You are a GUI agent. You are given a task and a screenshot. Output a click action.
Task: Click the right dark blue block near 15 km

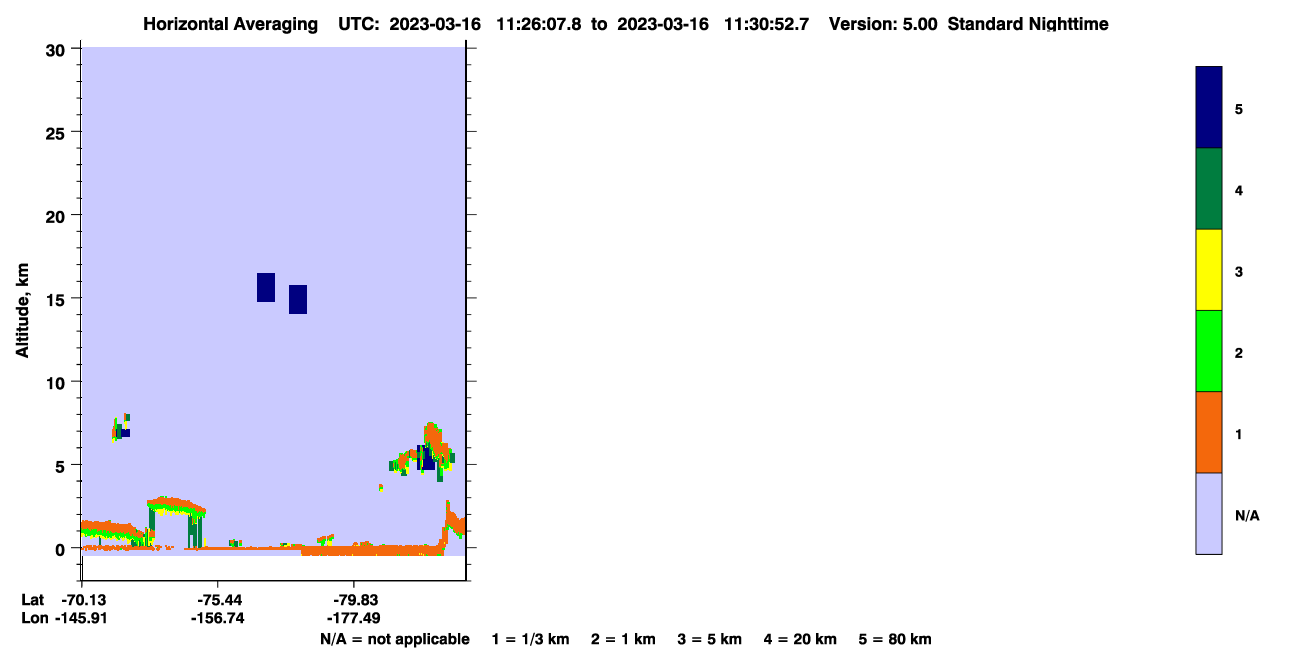(x=298, y=299)
